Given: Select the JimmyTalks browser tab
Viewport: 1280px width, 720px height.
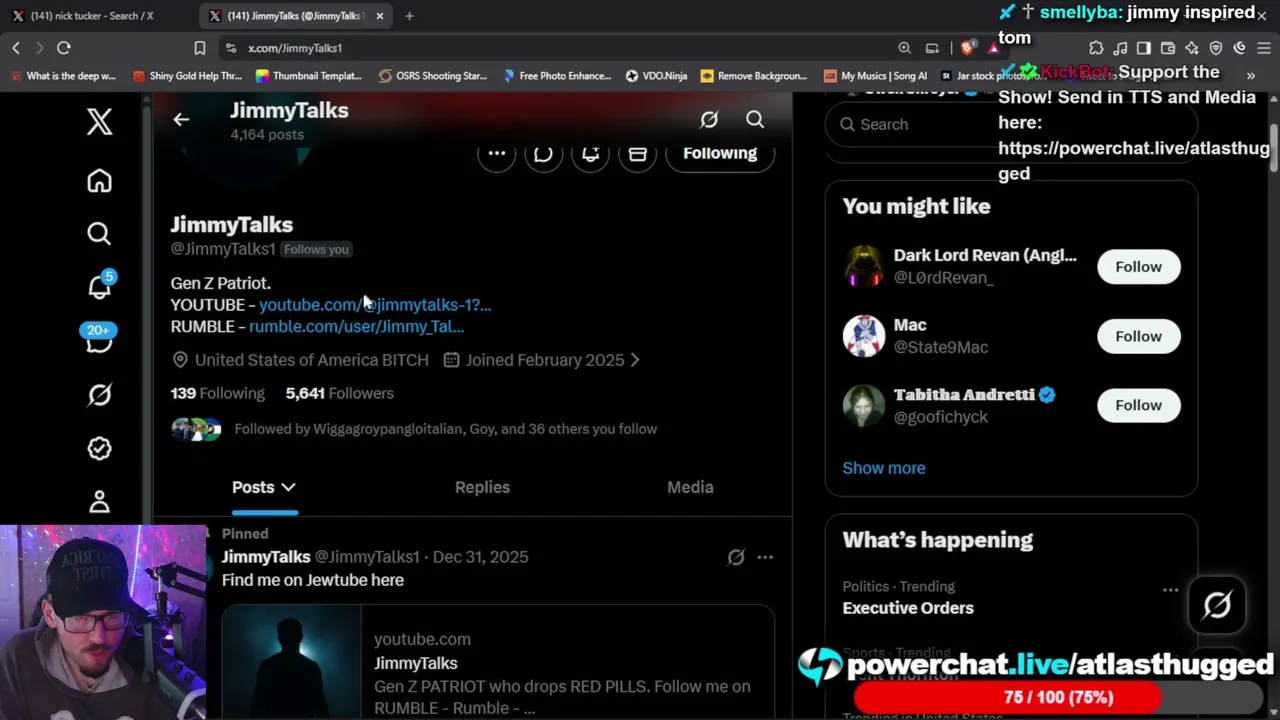Looking at the screenshot, I should click(x=294, y=16).
